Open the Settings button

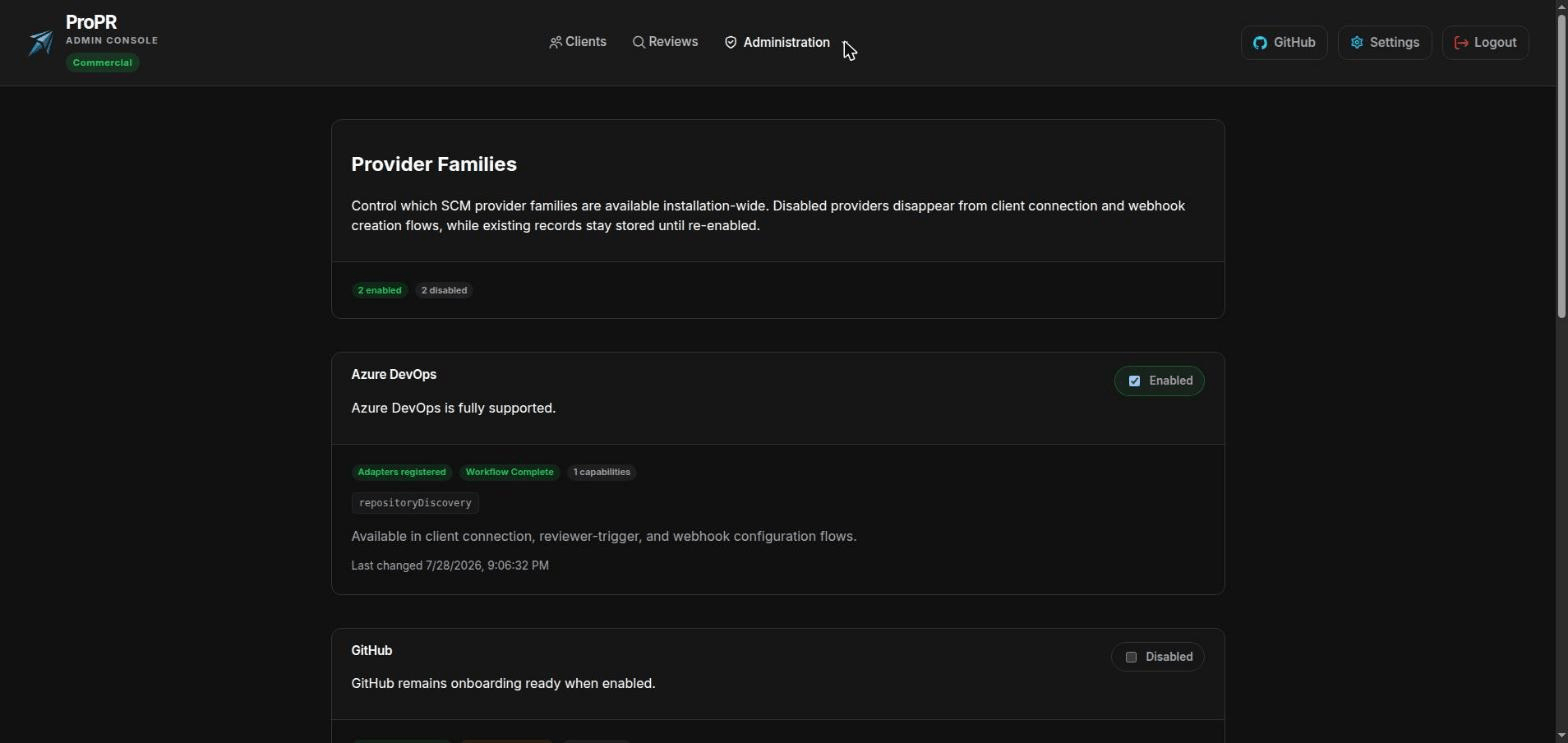tap(1385, 43)
